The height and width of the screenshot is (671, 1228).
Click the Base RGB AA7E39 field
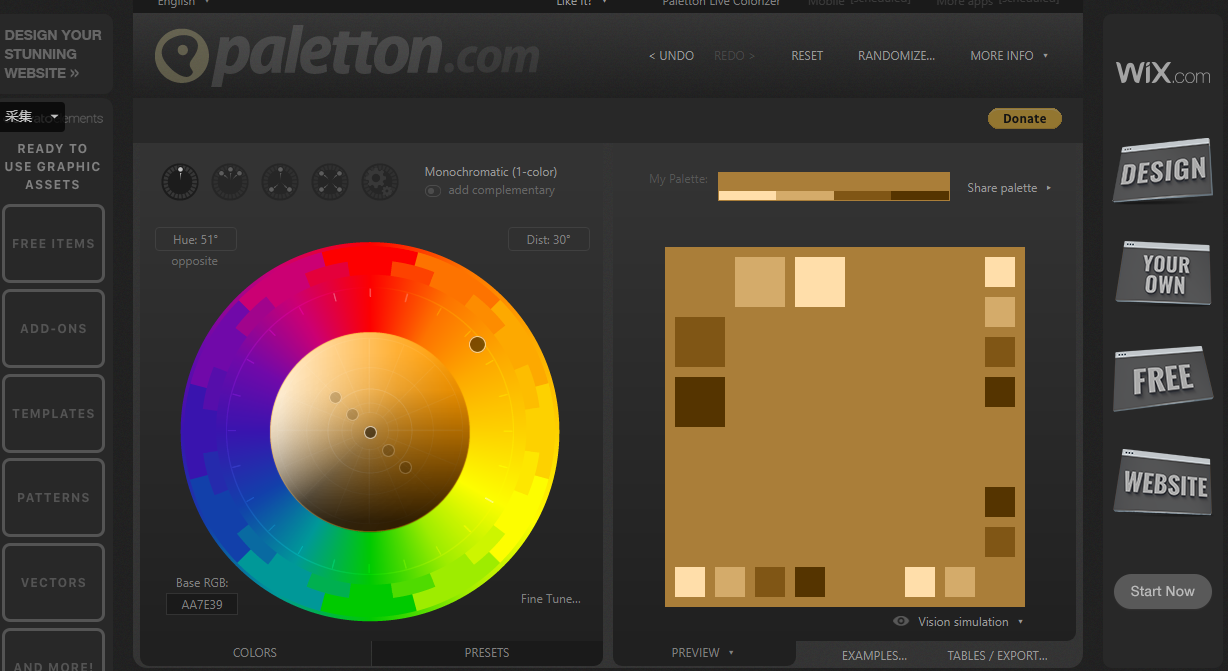click(202, 604)
